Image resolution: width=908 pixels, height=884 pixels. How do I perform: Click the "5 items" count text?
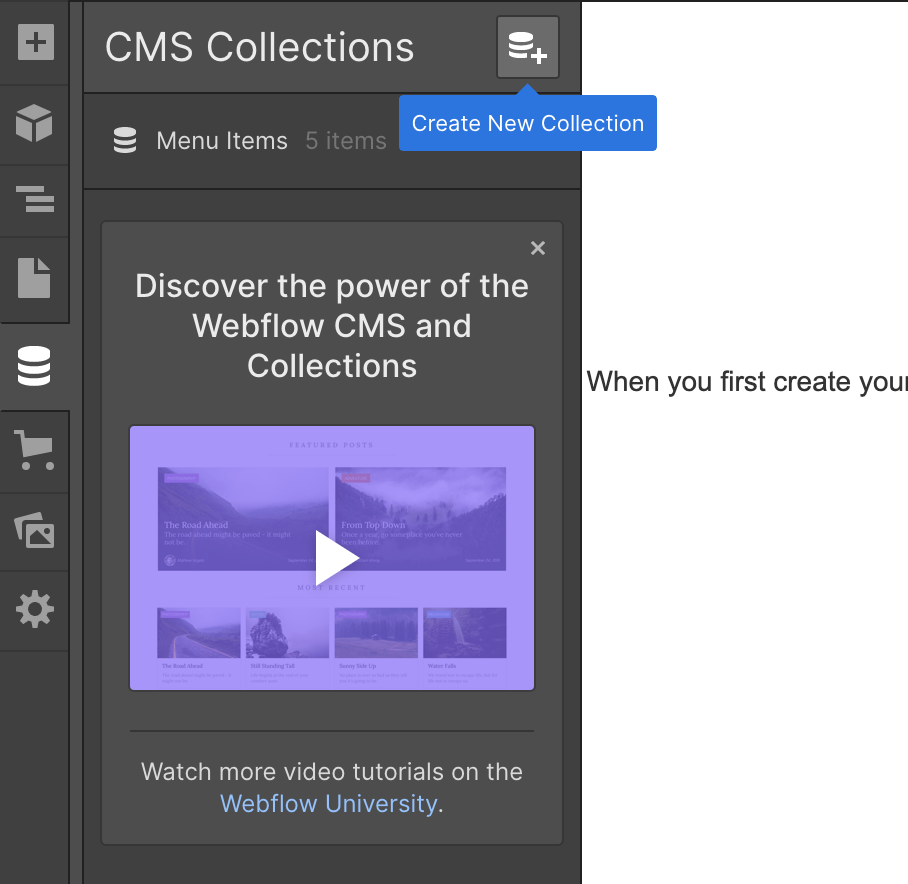[x=346, y=141]
